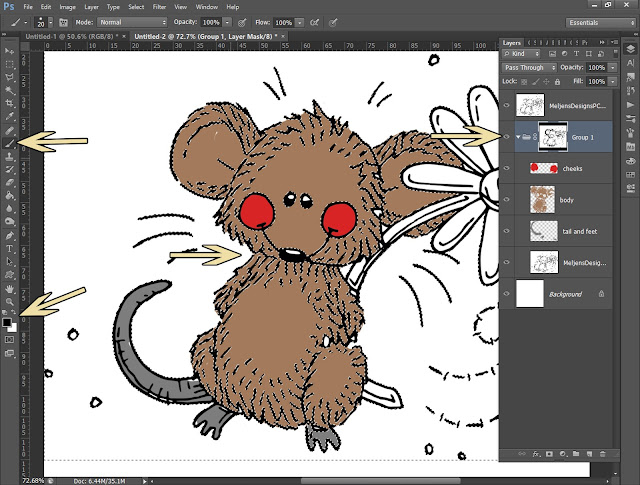Select the Zoom tool
This screenshot has width=640, height=485.
(9, 300)
